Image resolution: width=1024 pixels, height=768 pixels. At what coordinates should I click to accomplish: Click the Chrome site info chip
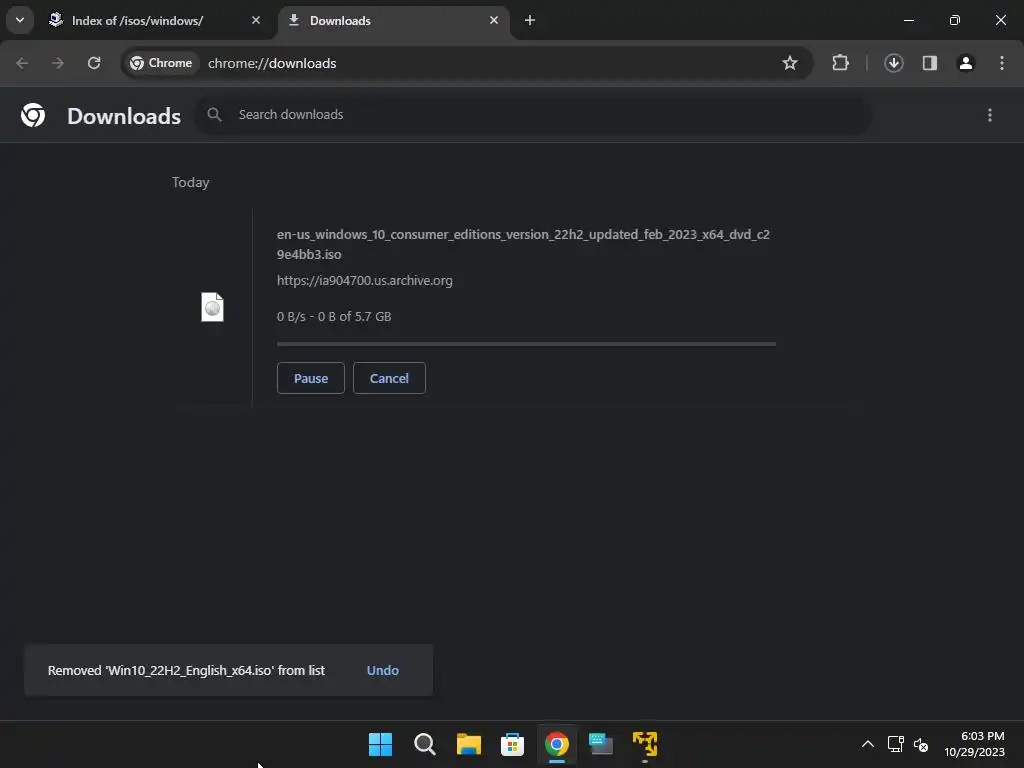coord(161,63)
